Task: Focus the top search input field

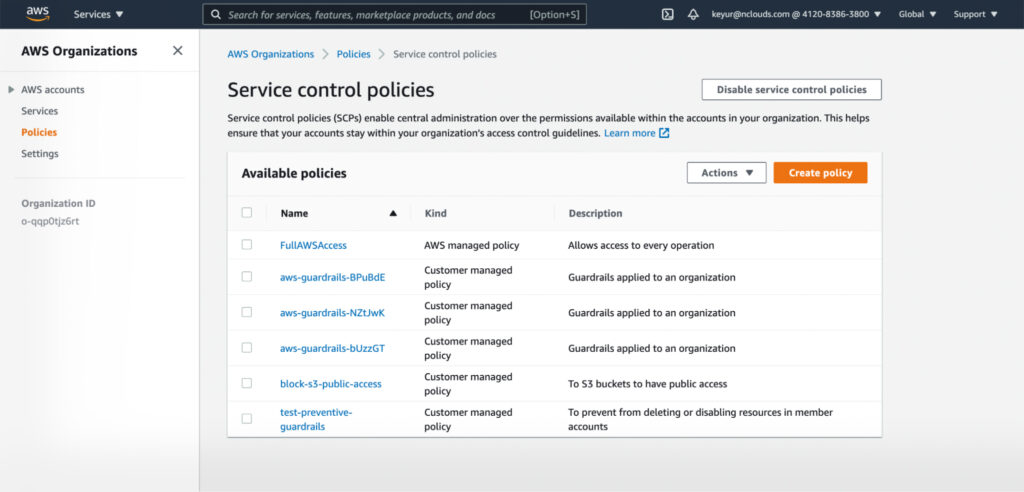Action: [x=394, y=14]
